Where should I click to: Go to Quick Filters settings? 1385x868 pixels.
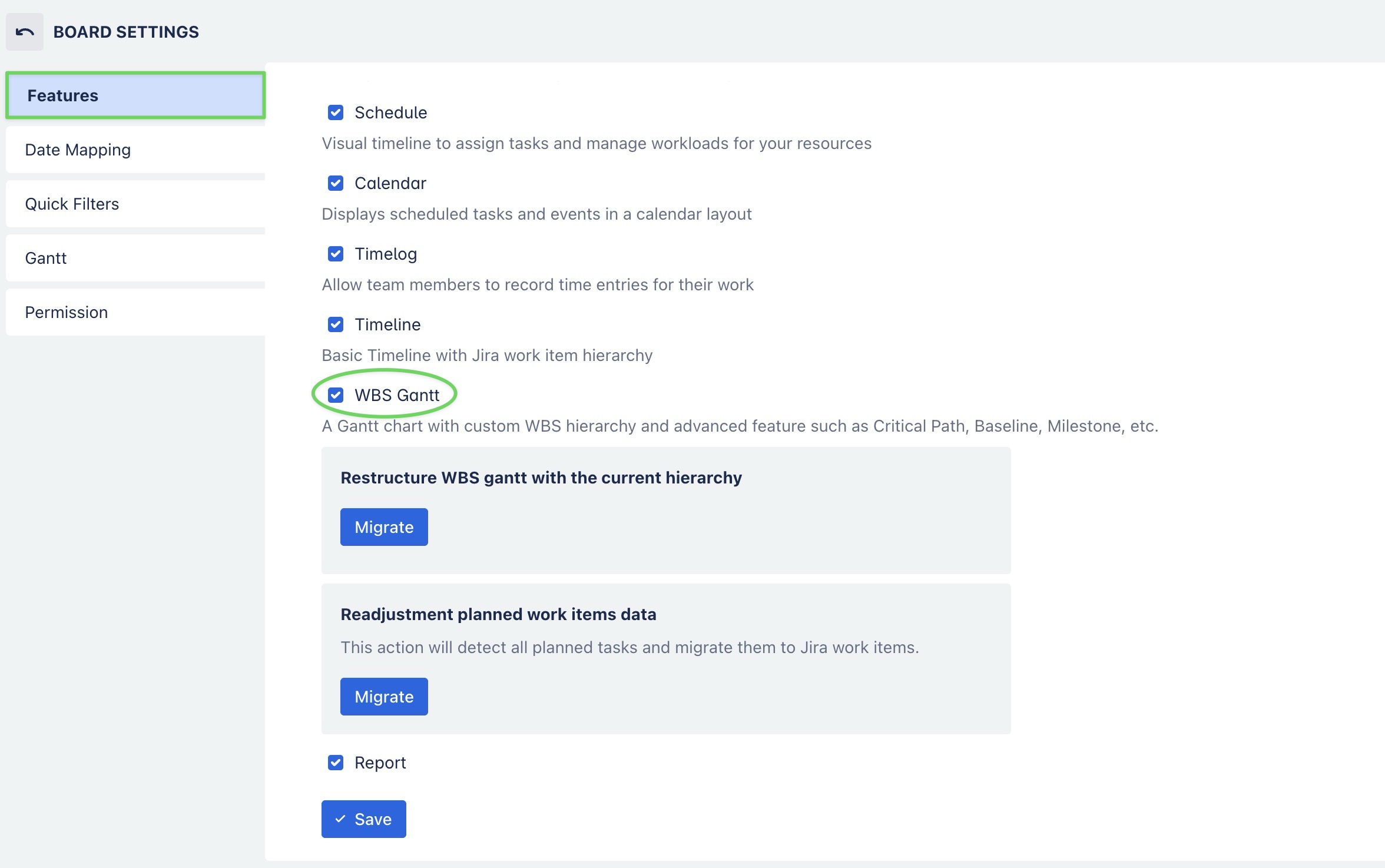pos(135,204)
